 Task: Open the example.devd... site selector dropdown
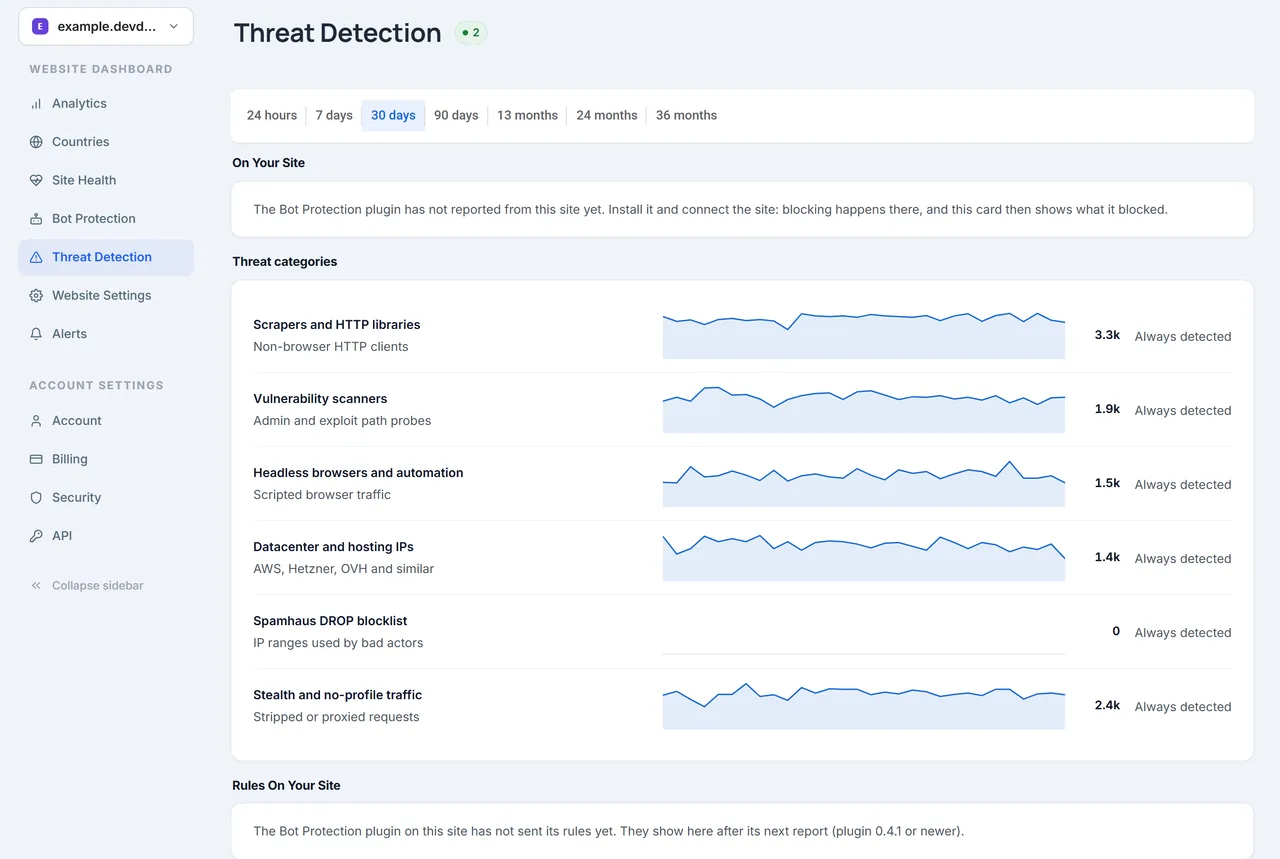(x=106, y=27)
